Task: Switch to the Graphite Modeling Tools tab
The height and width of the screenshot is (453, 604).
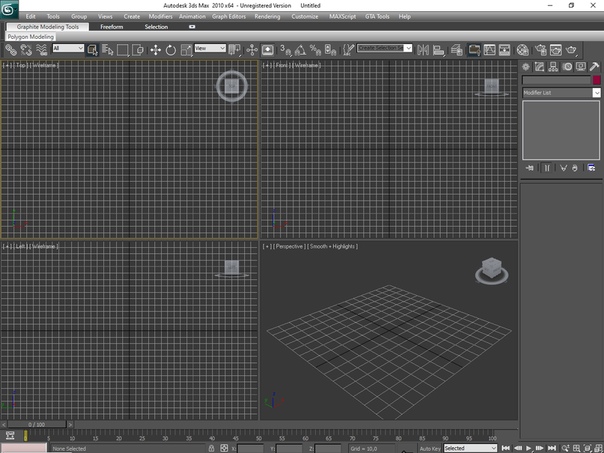Action: point(48,27)
